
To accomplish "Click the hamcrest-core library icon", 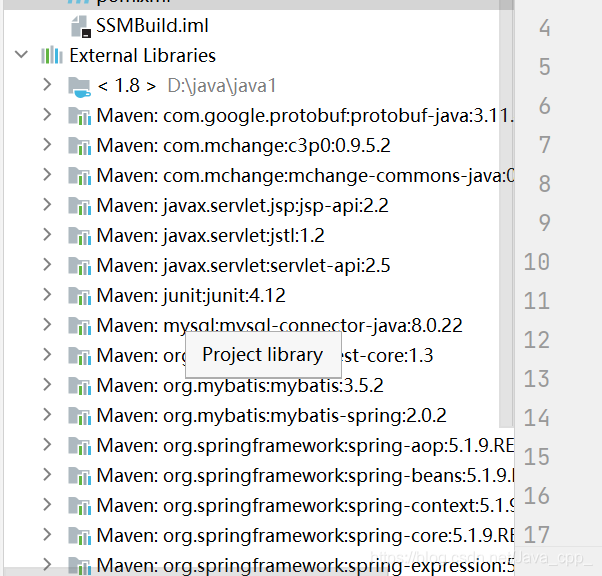I will [x=79, y=356].
